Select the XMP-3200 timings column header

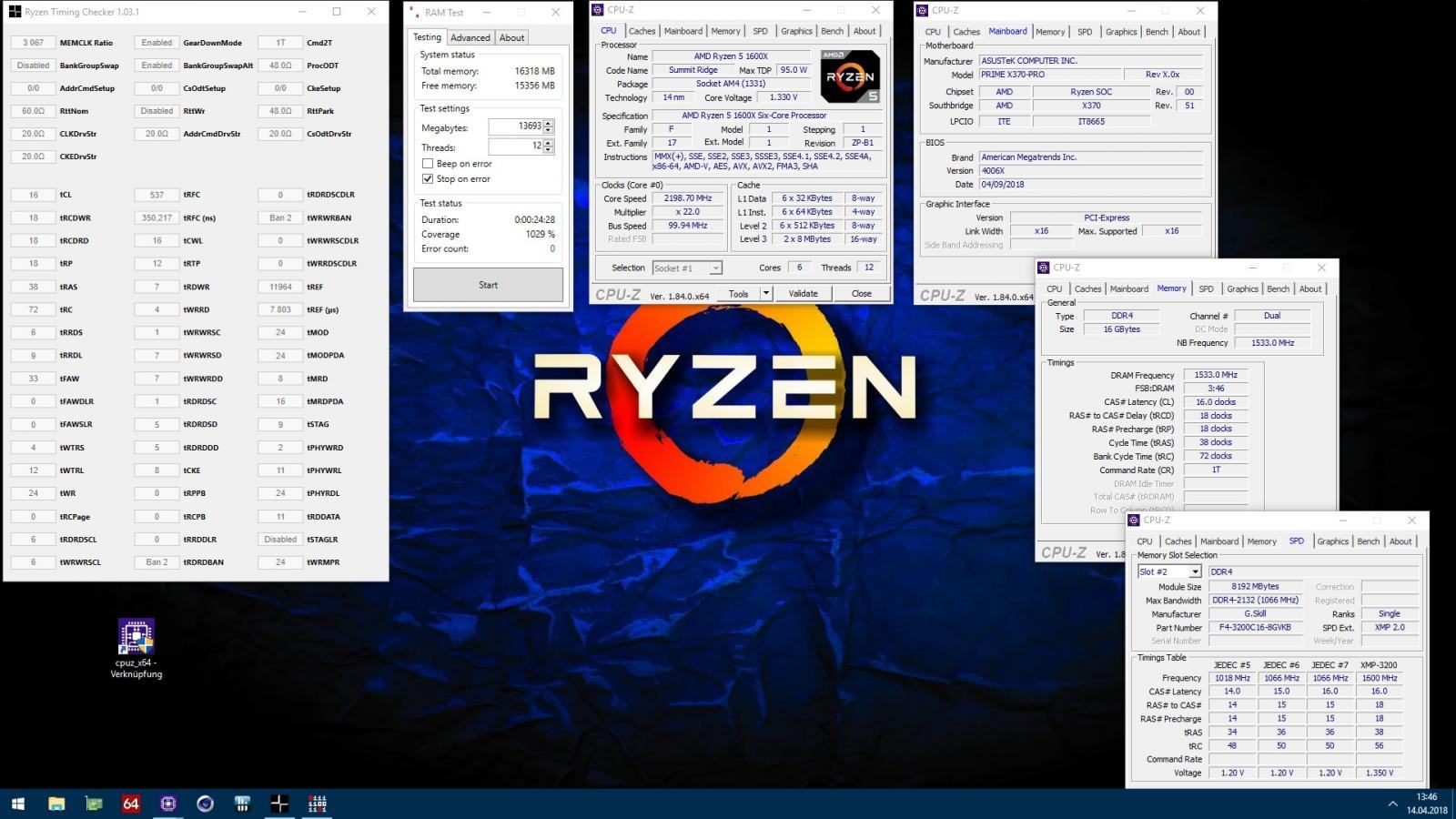1380,665
